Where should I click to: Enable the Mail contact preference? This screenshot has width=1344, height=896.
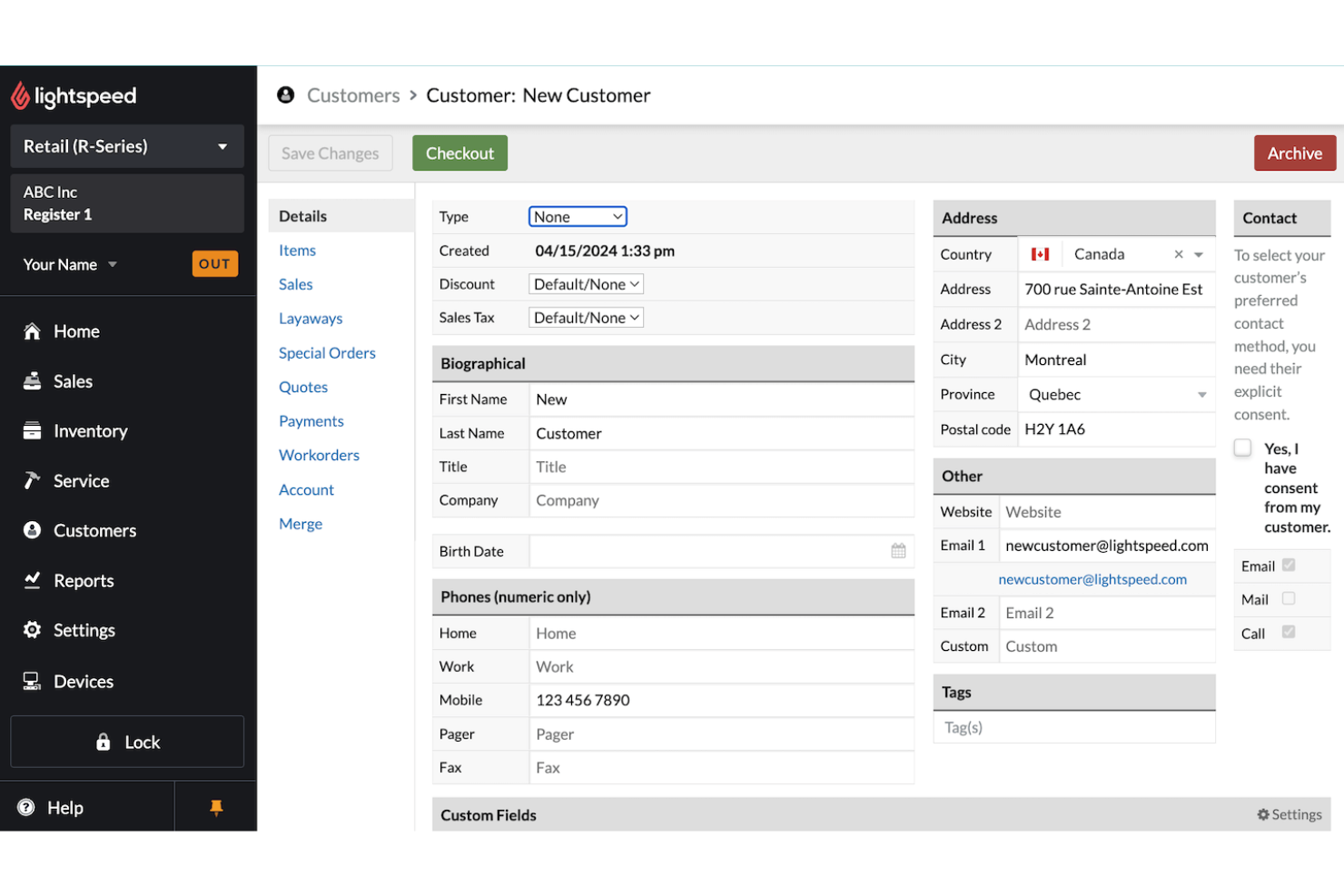[1288, 599]
